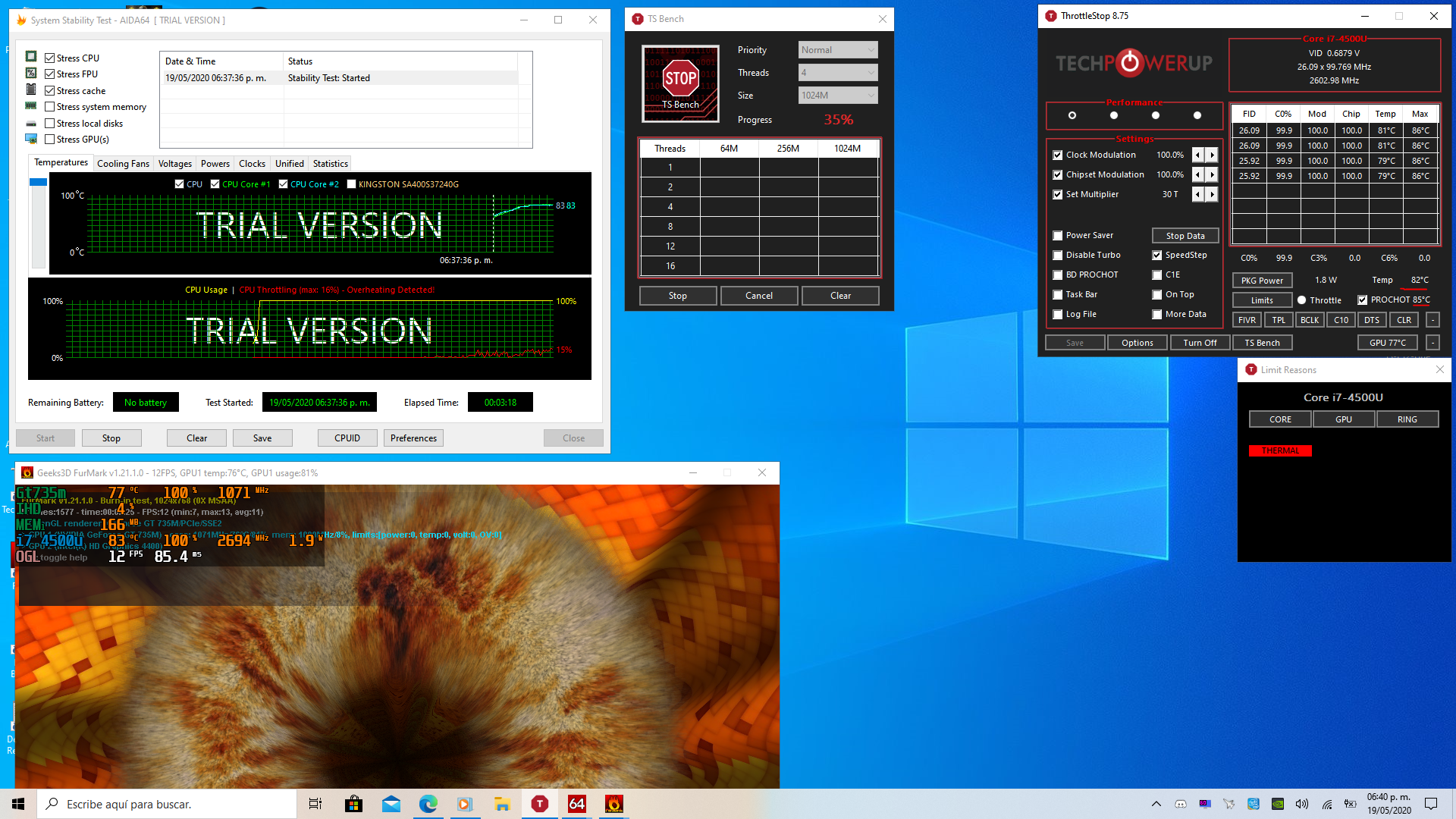1456x819 pixels.
Task: Open Task View in the taskbar
Action: (x=315, y=804)
